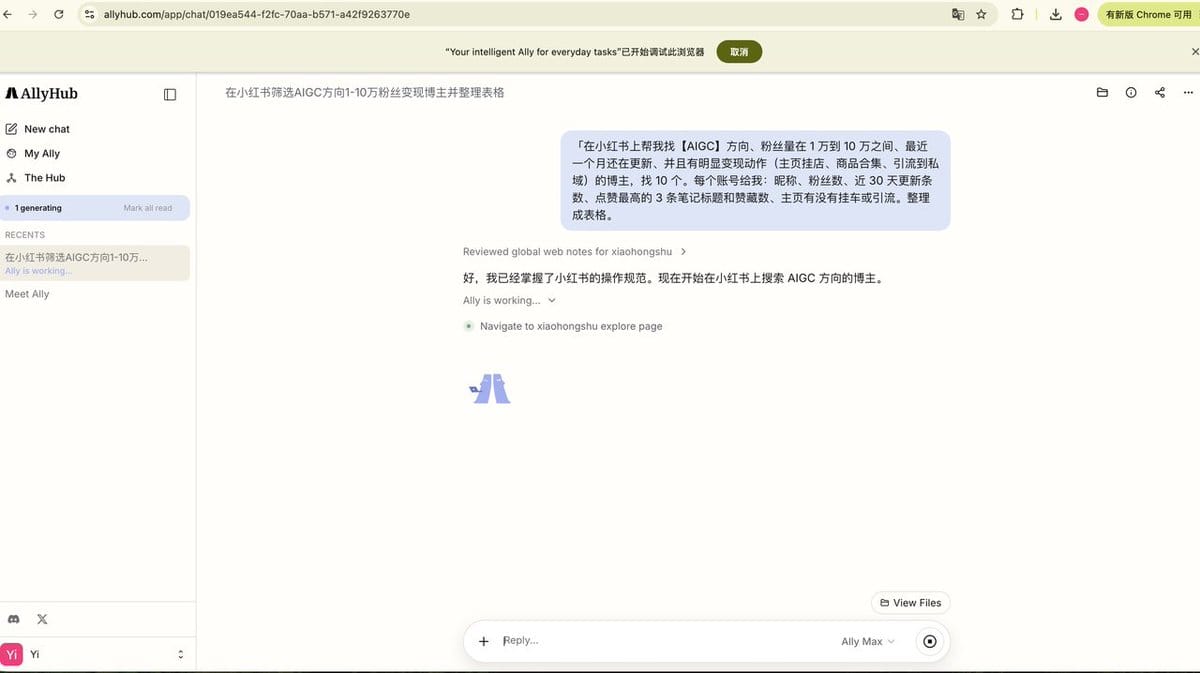Go forward with browser forward arrow

(x=35, y=14)
